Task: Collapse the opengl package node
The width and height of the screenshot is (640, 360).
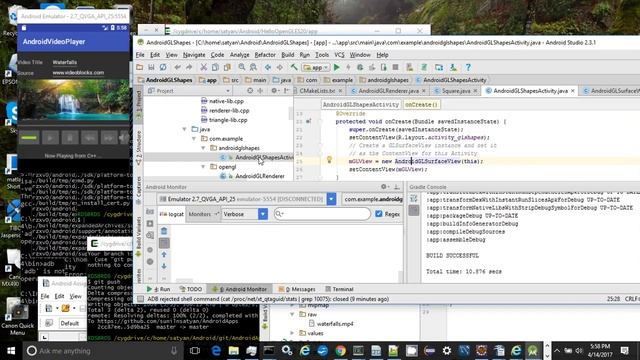Action: [x=203, y=167]
